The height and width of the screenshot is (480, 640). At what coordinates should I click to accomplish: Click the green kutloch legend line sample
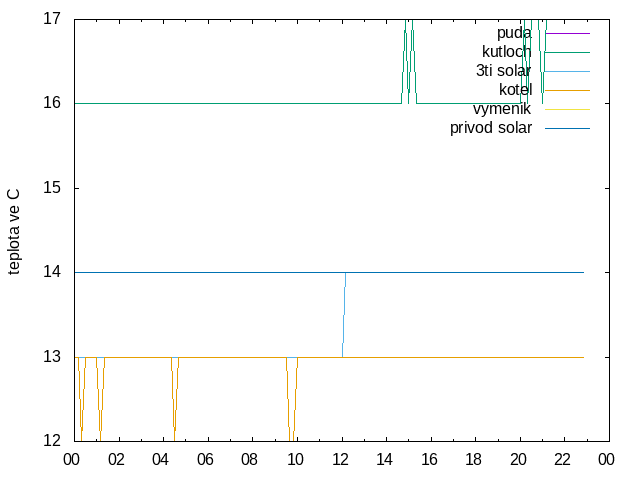[x=567, y=52]
